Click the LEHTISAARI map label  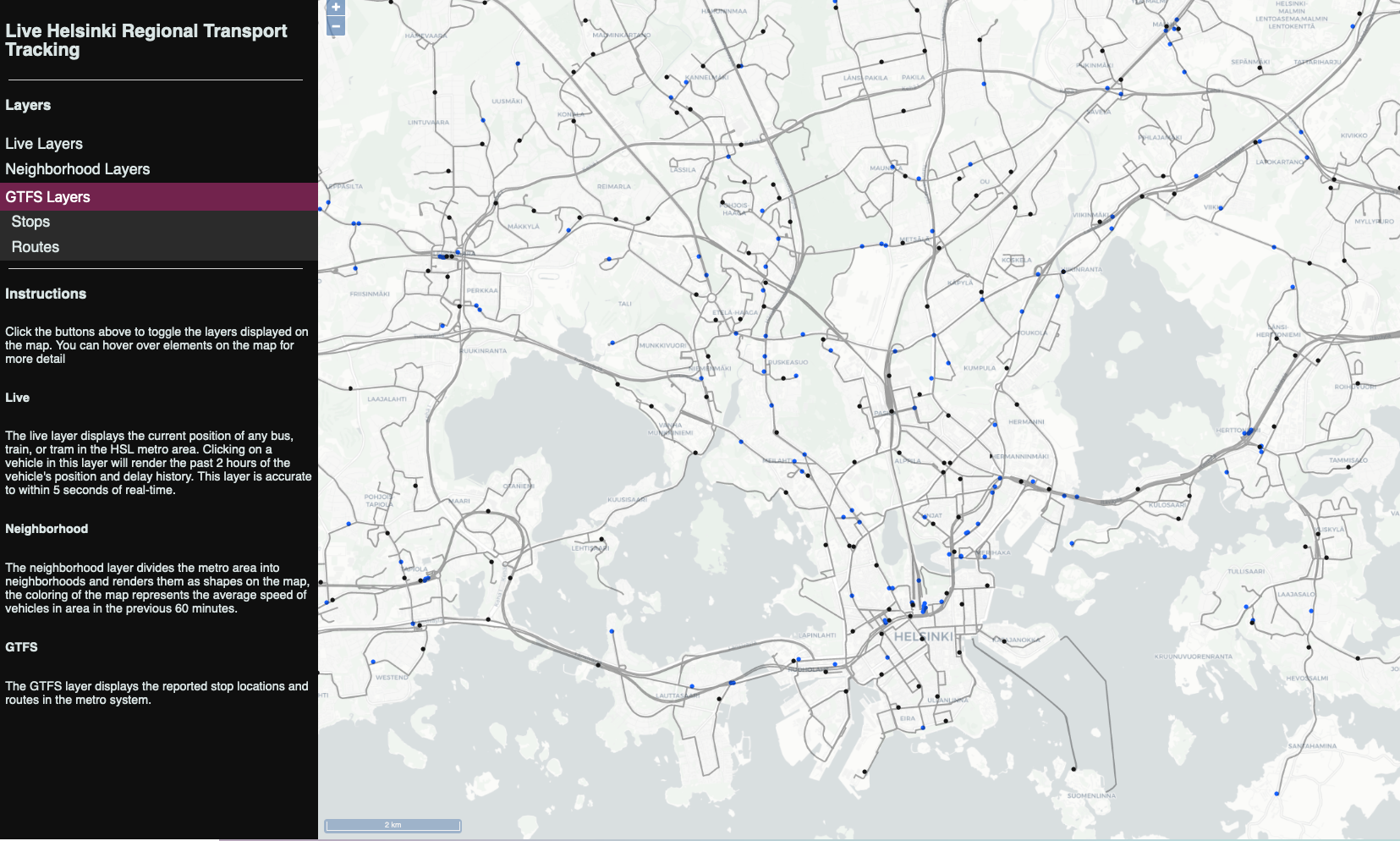590,548
